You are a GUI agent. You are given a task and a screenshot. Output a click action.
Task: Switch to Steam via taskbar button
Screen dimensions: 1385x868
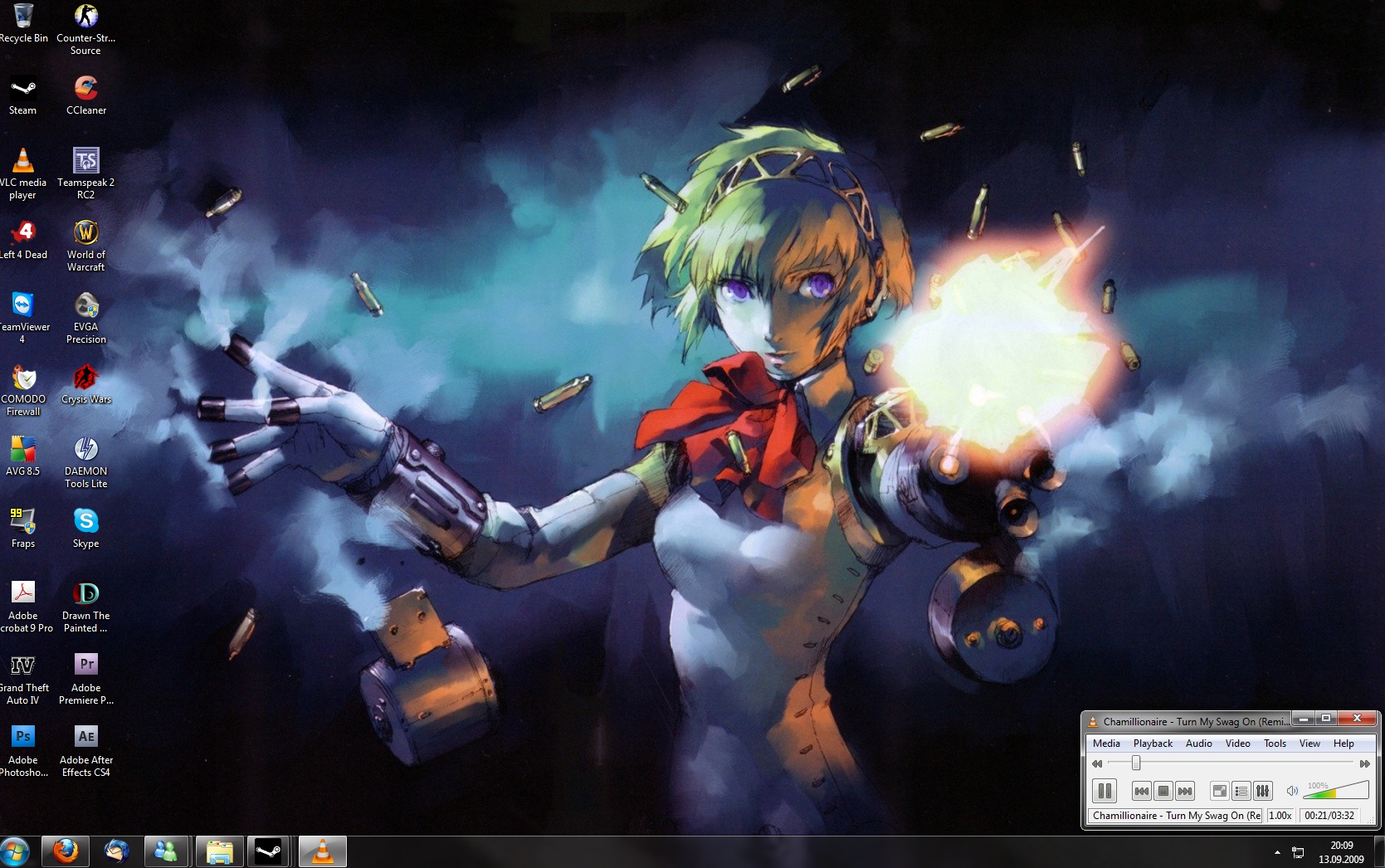tap(268, 851)
